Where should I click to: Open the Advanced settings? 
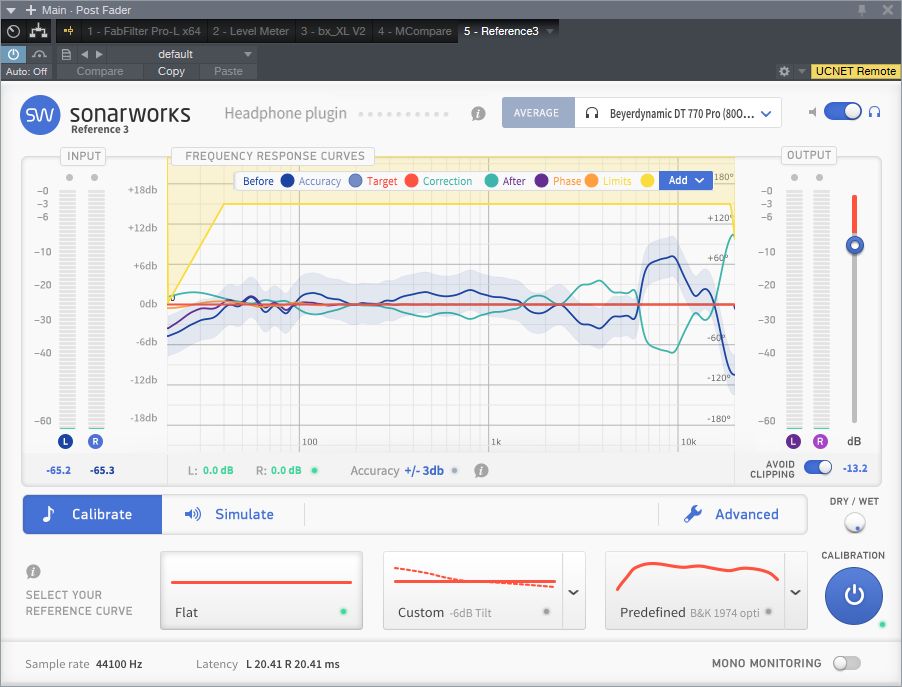pos(731,514)
